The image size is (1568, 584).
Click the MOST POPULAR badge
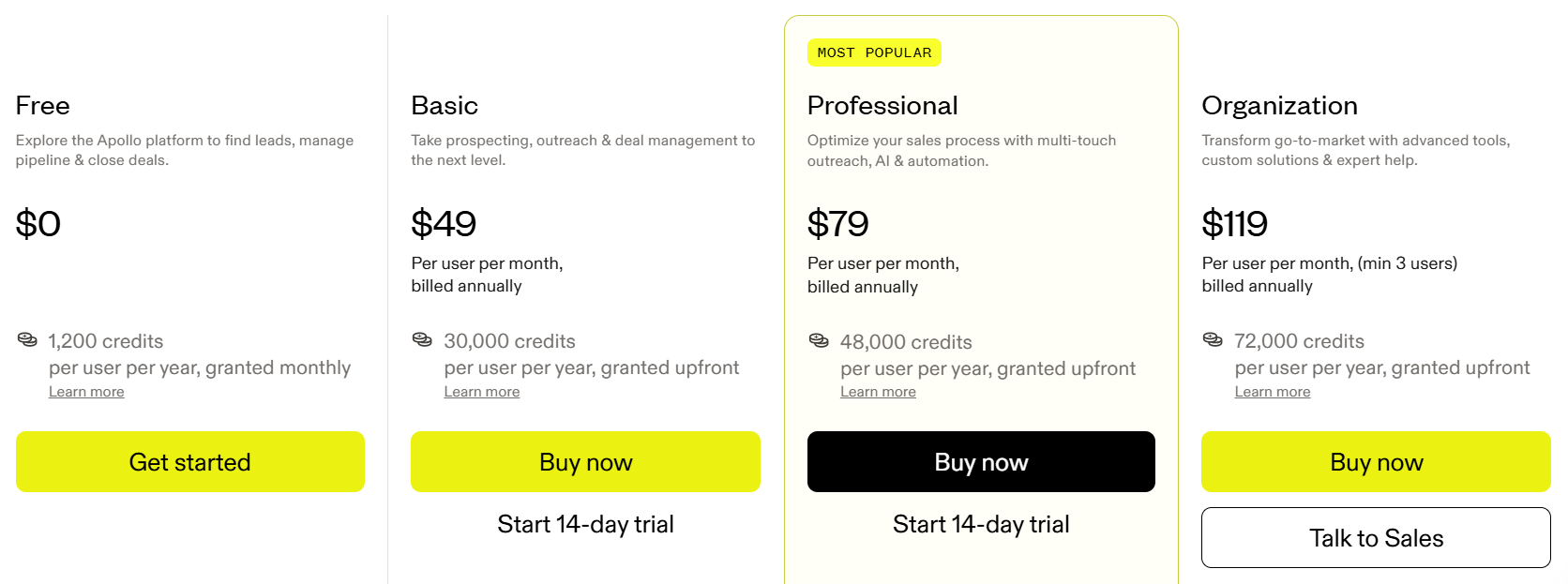(874, 52)
